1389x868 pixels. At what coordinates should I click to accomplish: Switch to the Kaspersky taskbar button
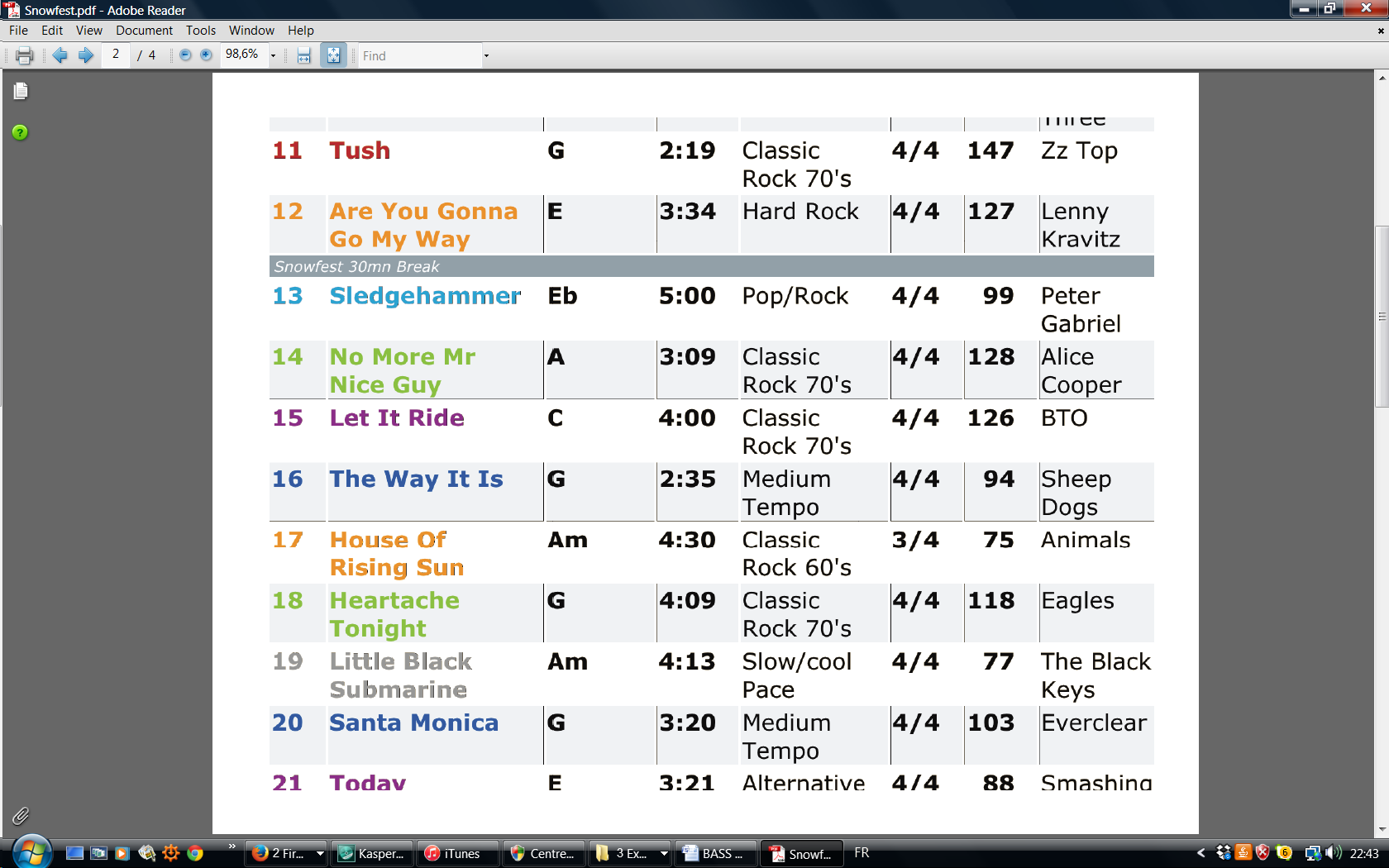[x=374, y=853]
